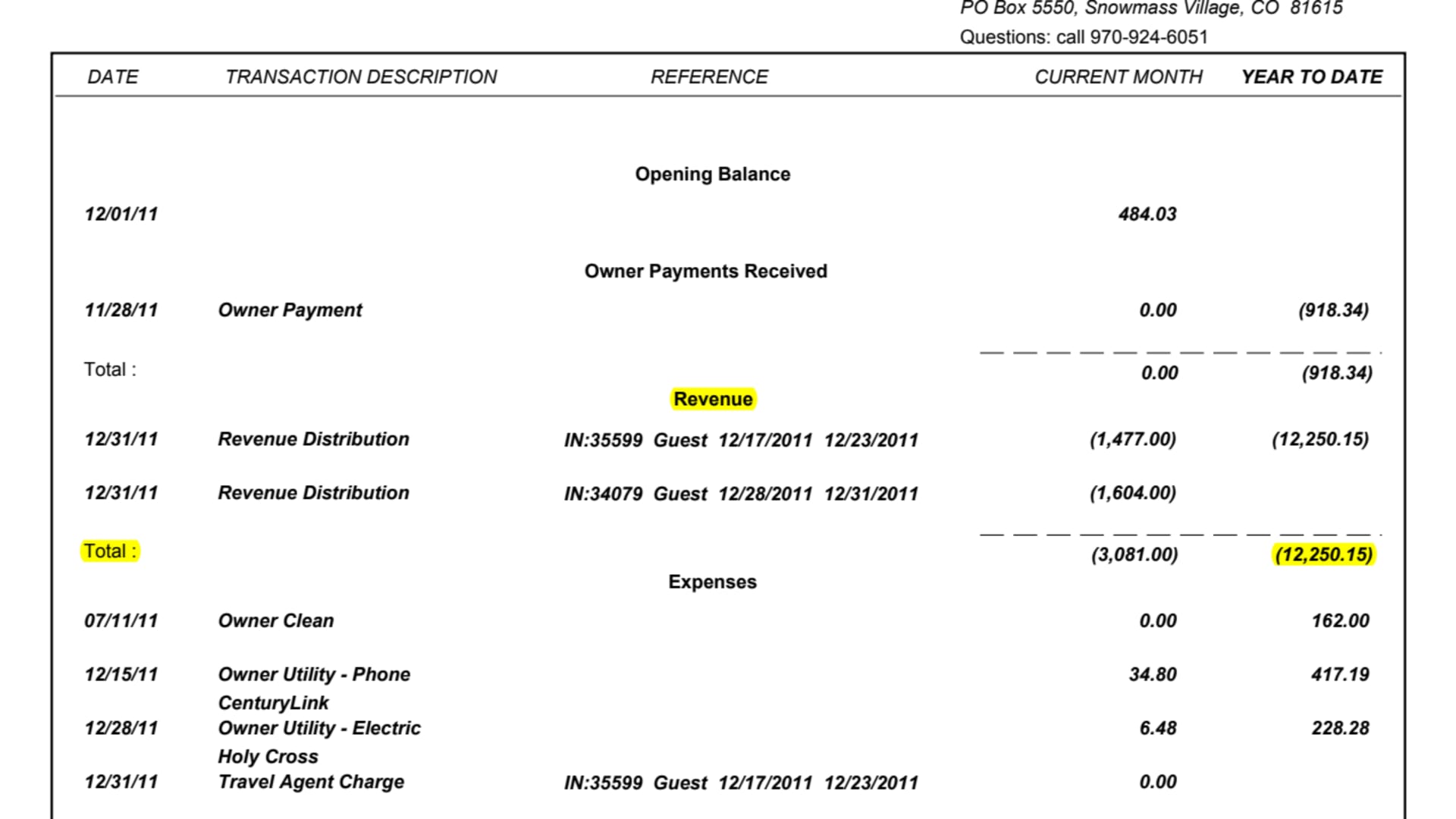
Task: Click the Holy Cross vendor line
Action: 268,757
